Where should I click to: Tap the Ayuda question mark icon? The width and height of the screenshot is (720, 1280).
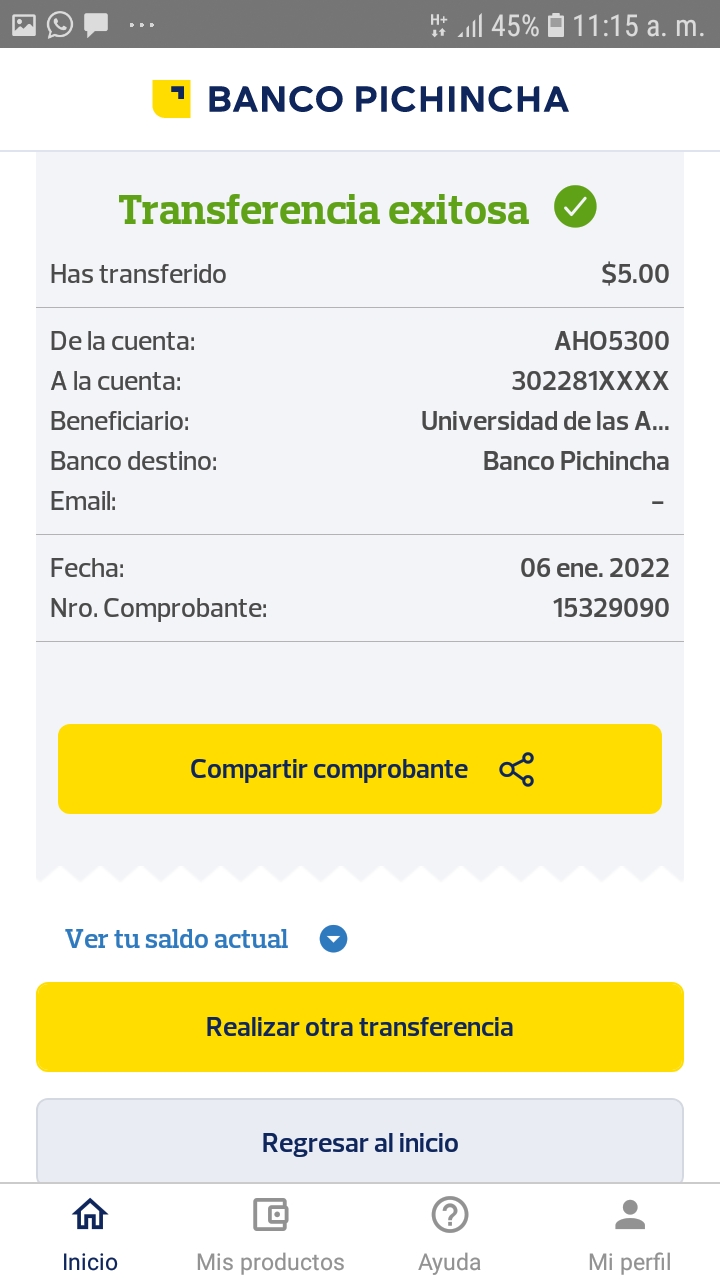click(x=450, y=1215)
